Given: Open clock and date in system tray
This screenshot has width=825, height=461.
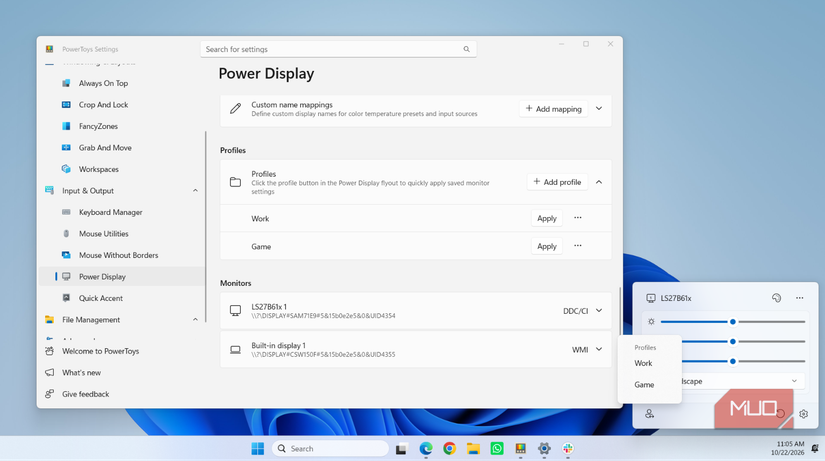Looking at the screenshot, I should pos(788,448).
